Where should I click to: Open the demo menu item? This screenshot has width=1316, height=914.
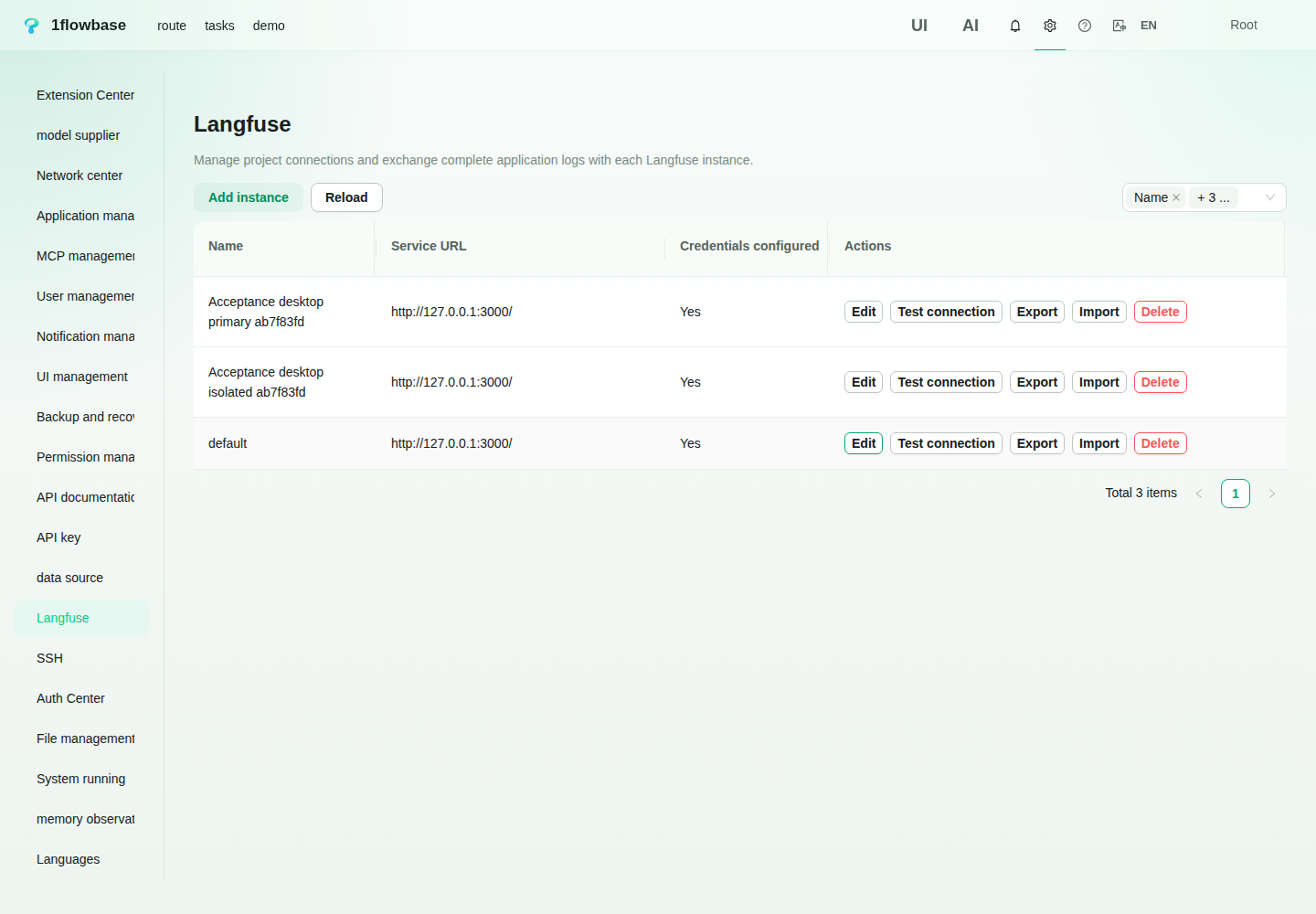pyautogui.click(x=269, y=26)
